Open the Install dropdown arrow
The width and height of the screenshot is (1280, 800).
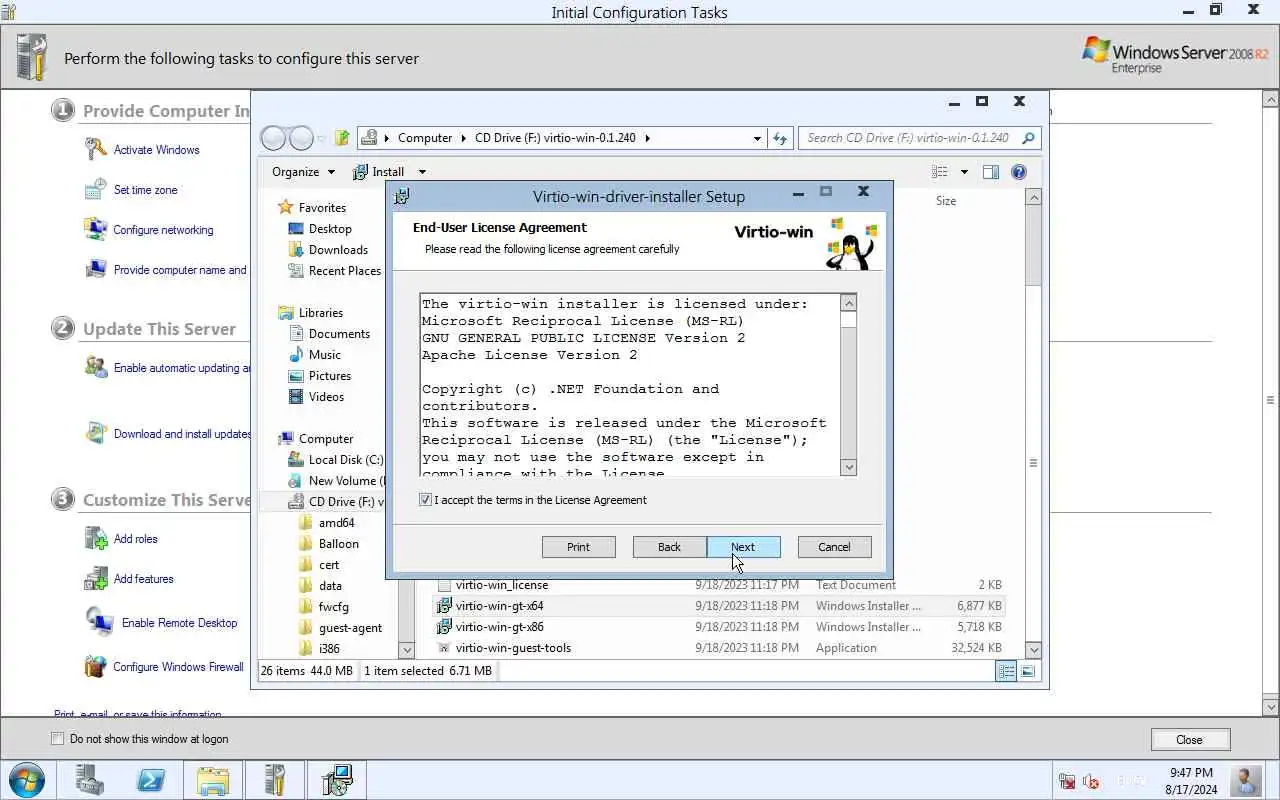point(422,172)
